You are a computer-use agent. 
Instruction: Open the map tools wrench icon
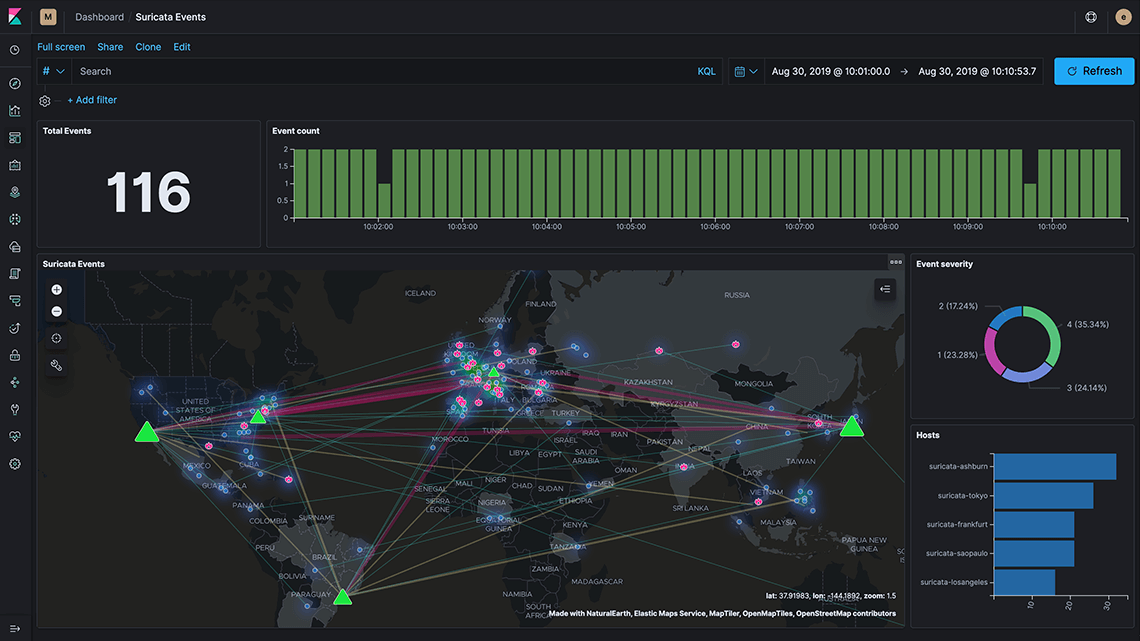[x=57, y=365]
